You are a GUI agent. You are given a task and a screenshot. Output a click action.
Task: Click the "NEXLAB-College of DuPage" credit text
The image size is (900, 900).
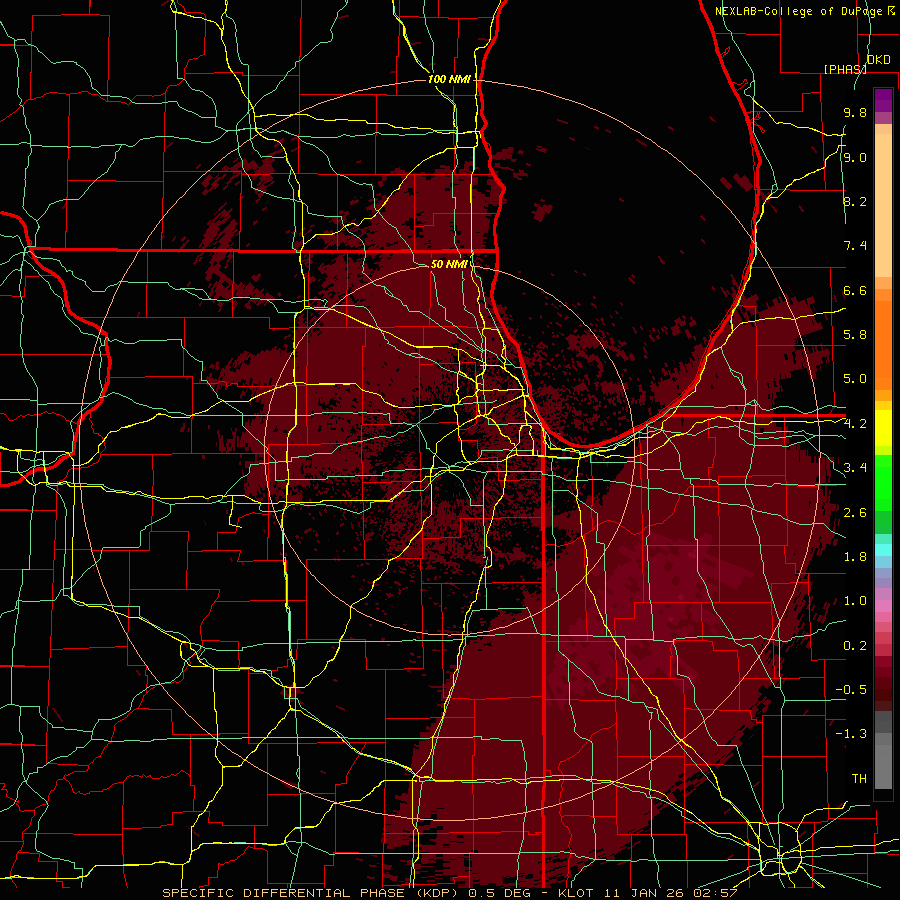[x=798, y=11]
